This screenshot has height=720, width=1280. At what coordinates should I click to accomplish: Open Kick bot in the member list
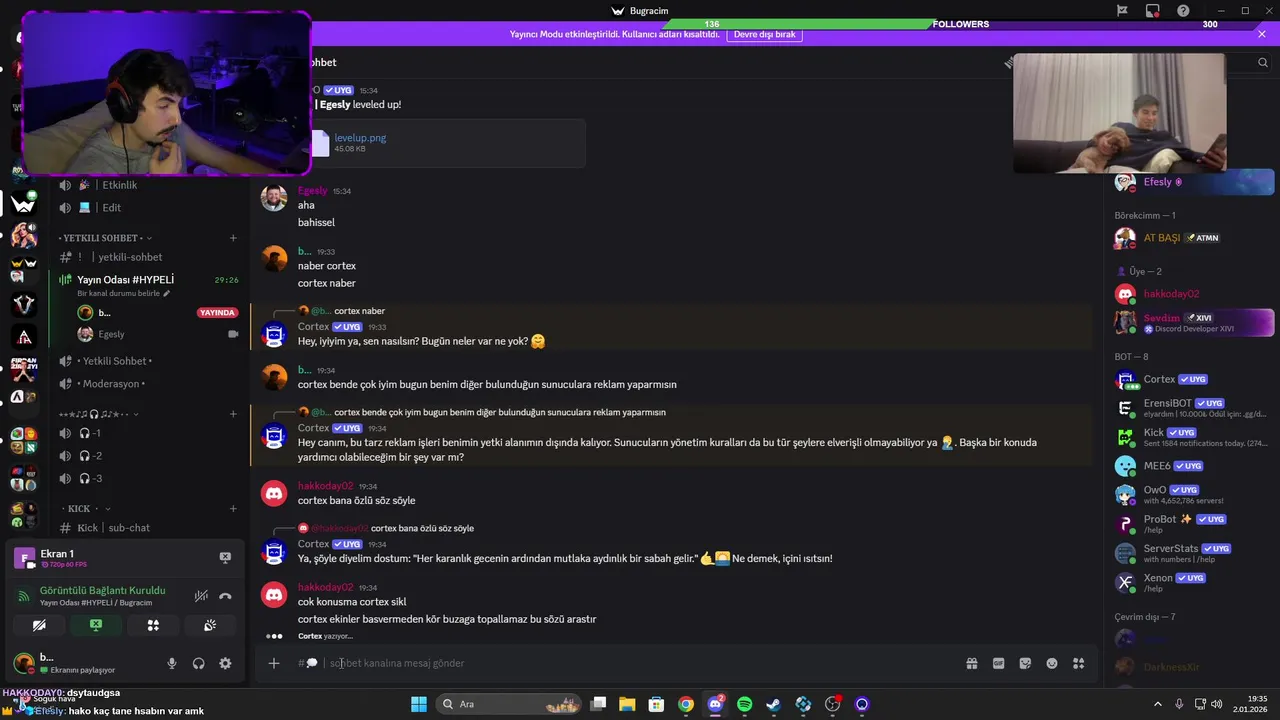coord(1193,437)
